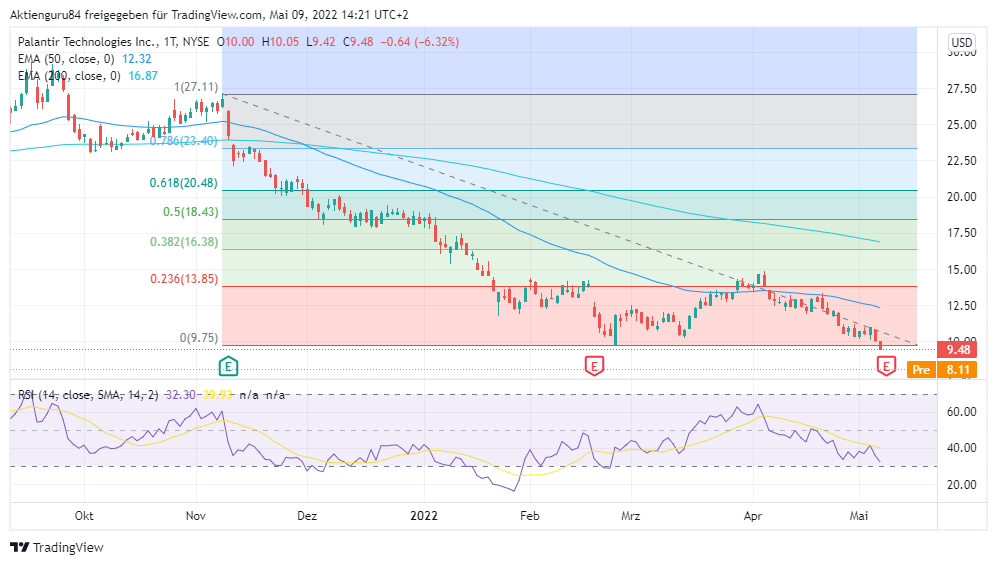Click the 20.00 price axis label
The width and height of the screenshot is (997, 565).
(961, 197)
